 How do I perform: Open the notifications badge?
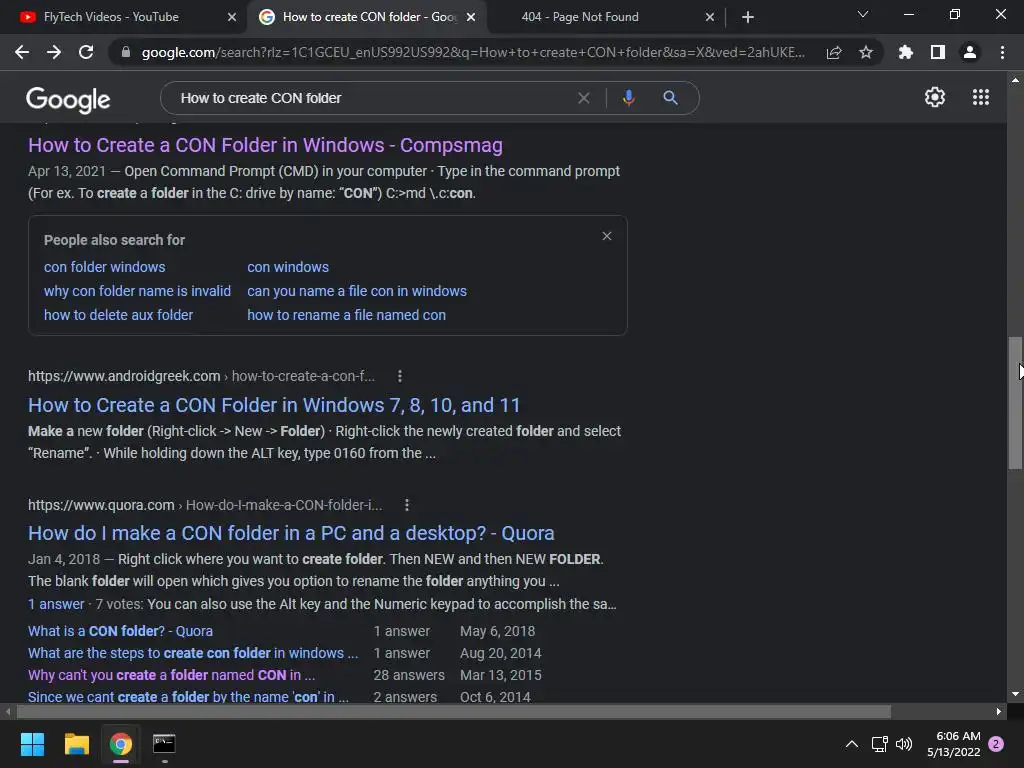click(996, 744)
